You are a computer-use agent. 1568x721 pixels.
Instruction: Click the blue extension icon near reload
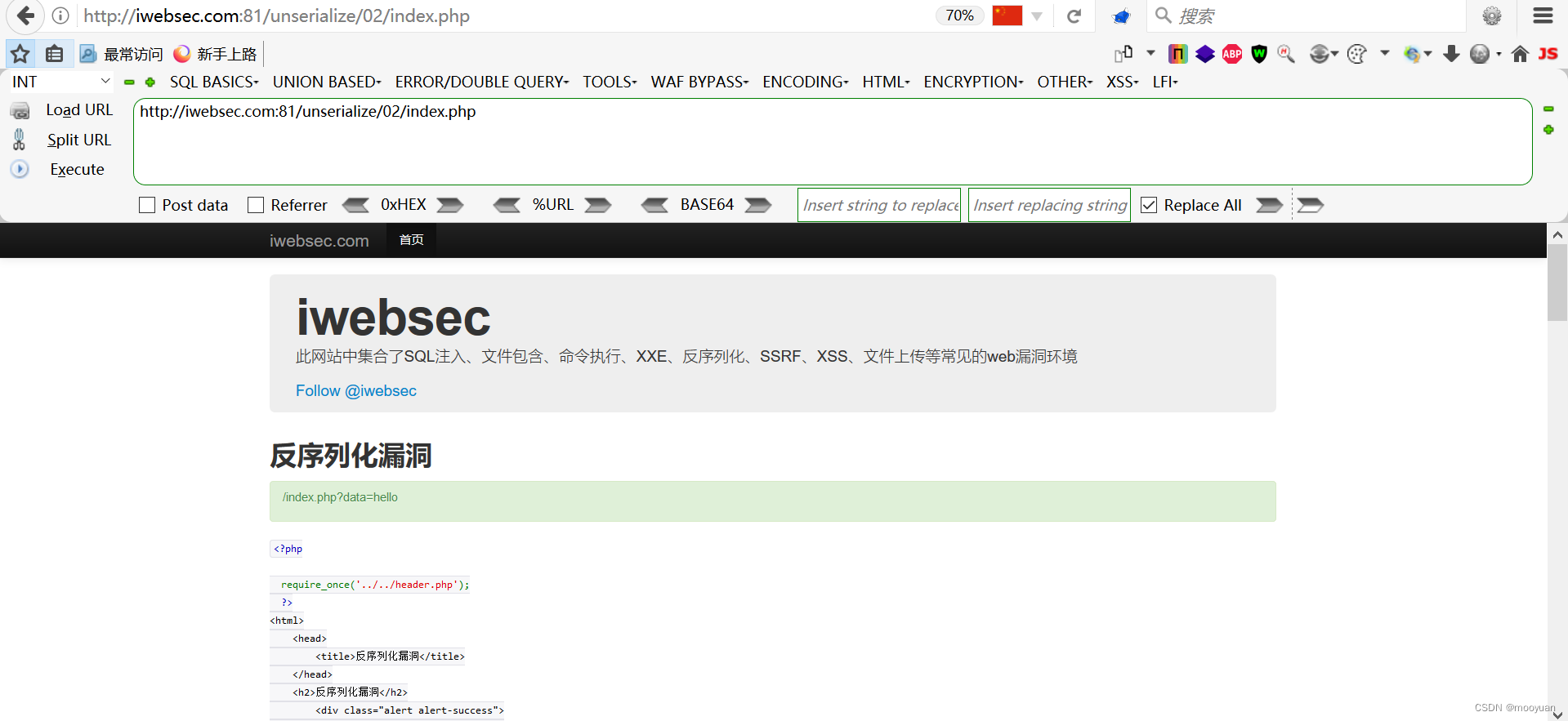tap(1121, 16)
